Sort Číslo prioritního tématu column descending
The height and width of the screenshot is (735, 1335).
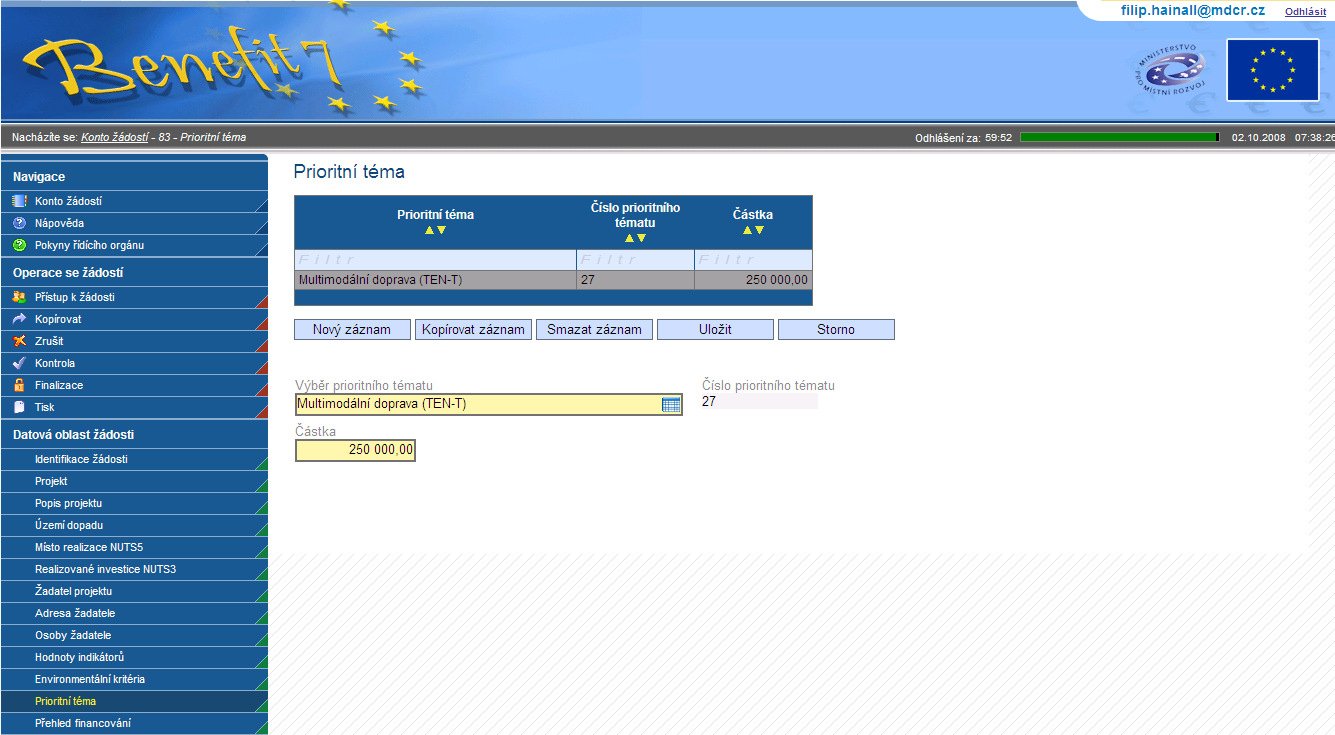pos(641,238)
